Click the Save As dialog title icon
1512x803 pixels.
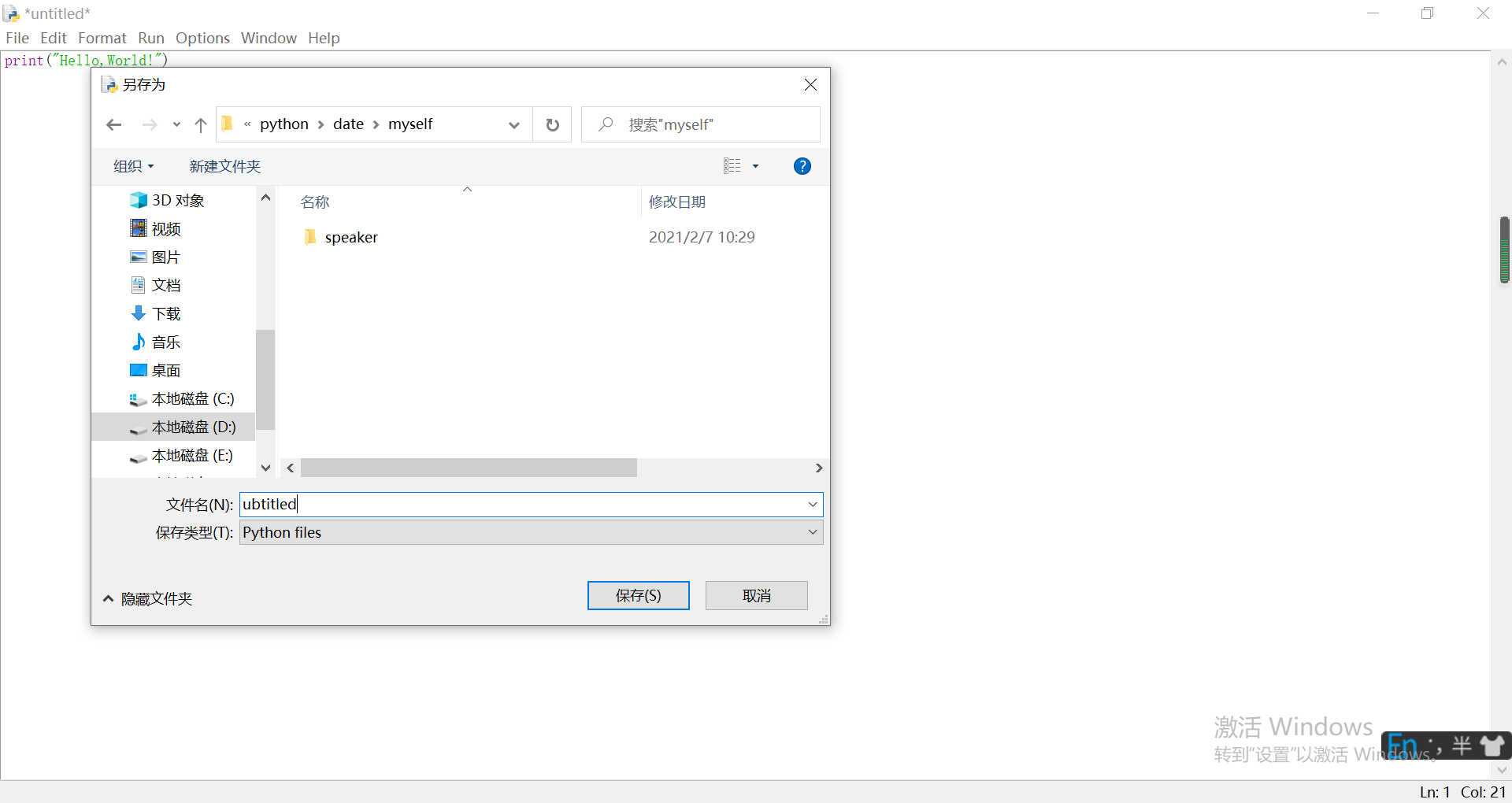pyautogui.click(x=109, y=85)
